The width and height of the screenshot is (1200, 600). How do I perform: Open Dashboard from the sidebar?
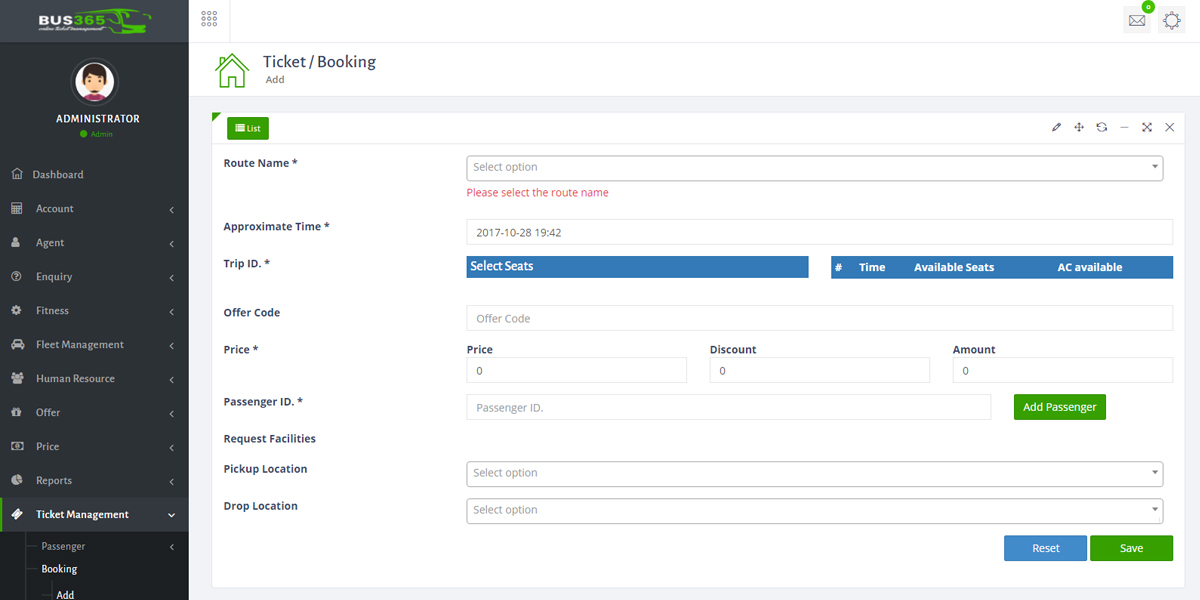pyautogui.click(x=58, y=175)
